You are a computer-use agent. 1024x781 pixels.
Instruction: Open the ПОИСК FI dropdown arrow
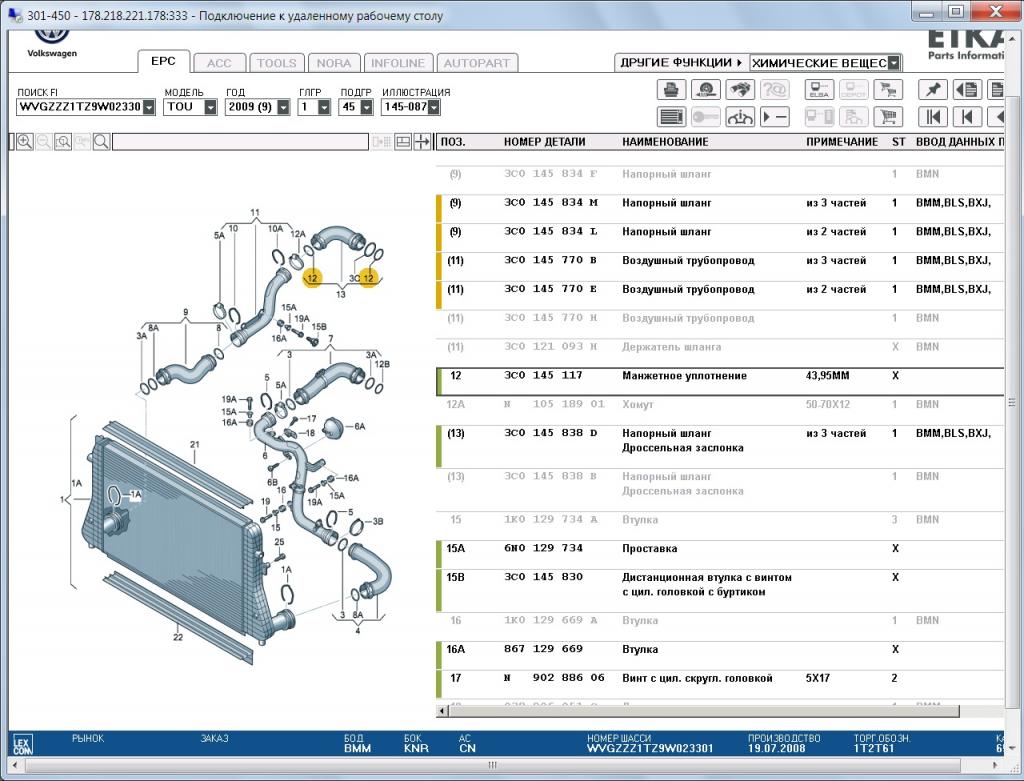149,107
